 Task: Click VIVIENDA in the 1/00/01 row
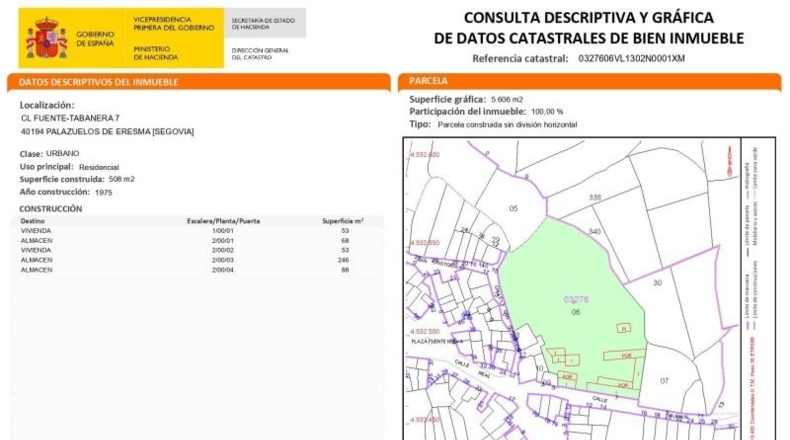[36, 231]
